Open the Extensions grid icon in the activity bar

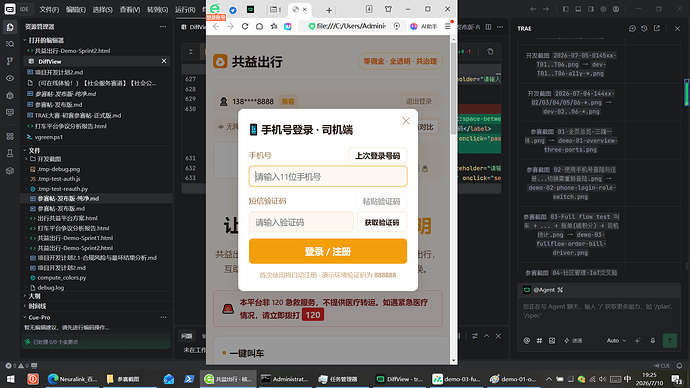(10, 136)
